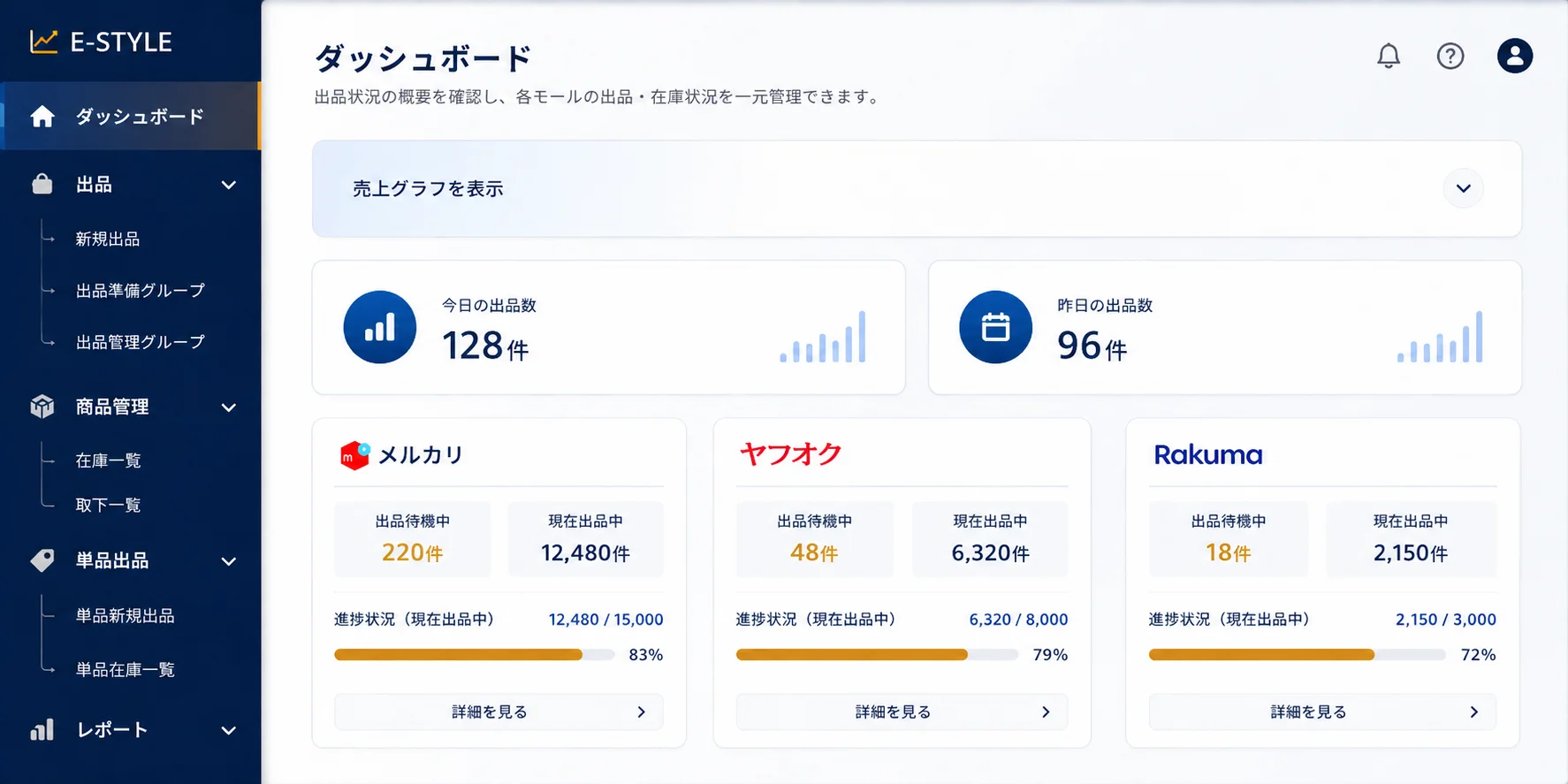The height and width of the screenshot is (784, 1568).
Task: Click the Rakuma 現在出品中 2,150件 tile
Action: 1411,539
